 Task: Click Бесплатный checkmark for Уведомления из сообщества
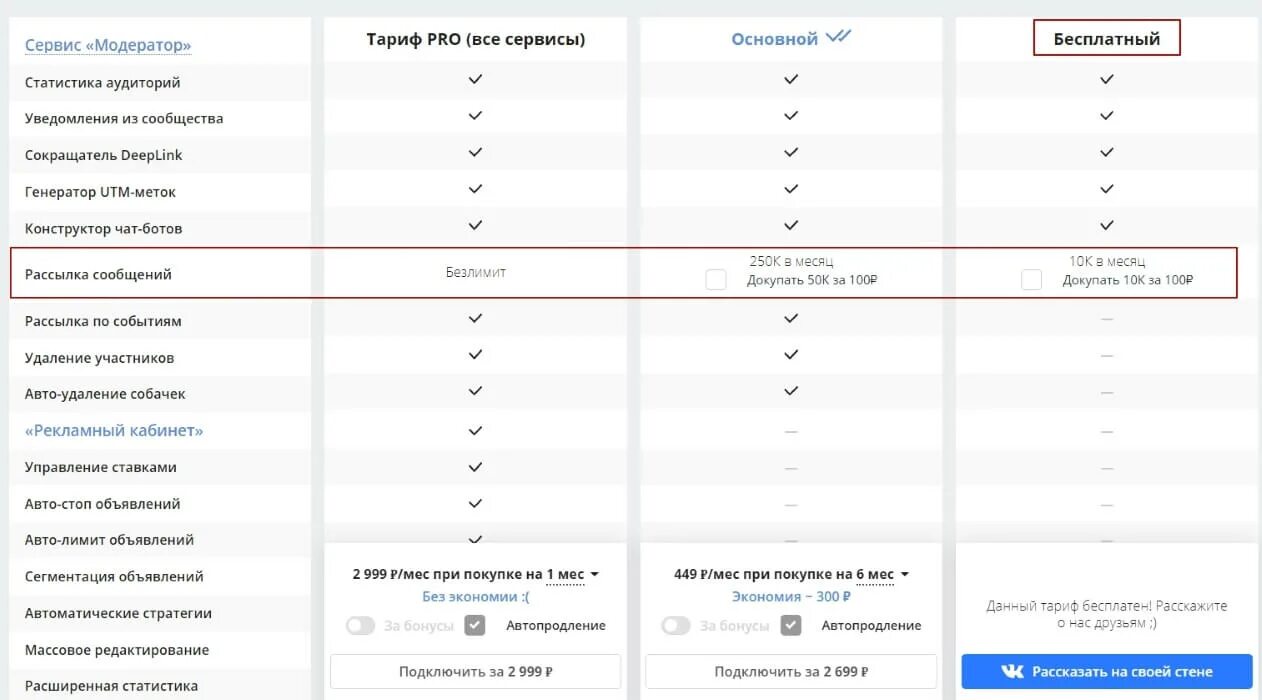pos(1106,116)
